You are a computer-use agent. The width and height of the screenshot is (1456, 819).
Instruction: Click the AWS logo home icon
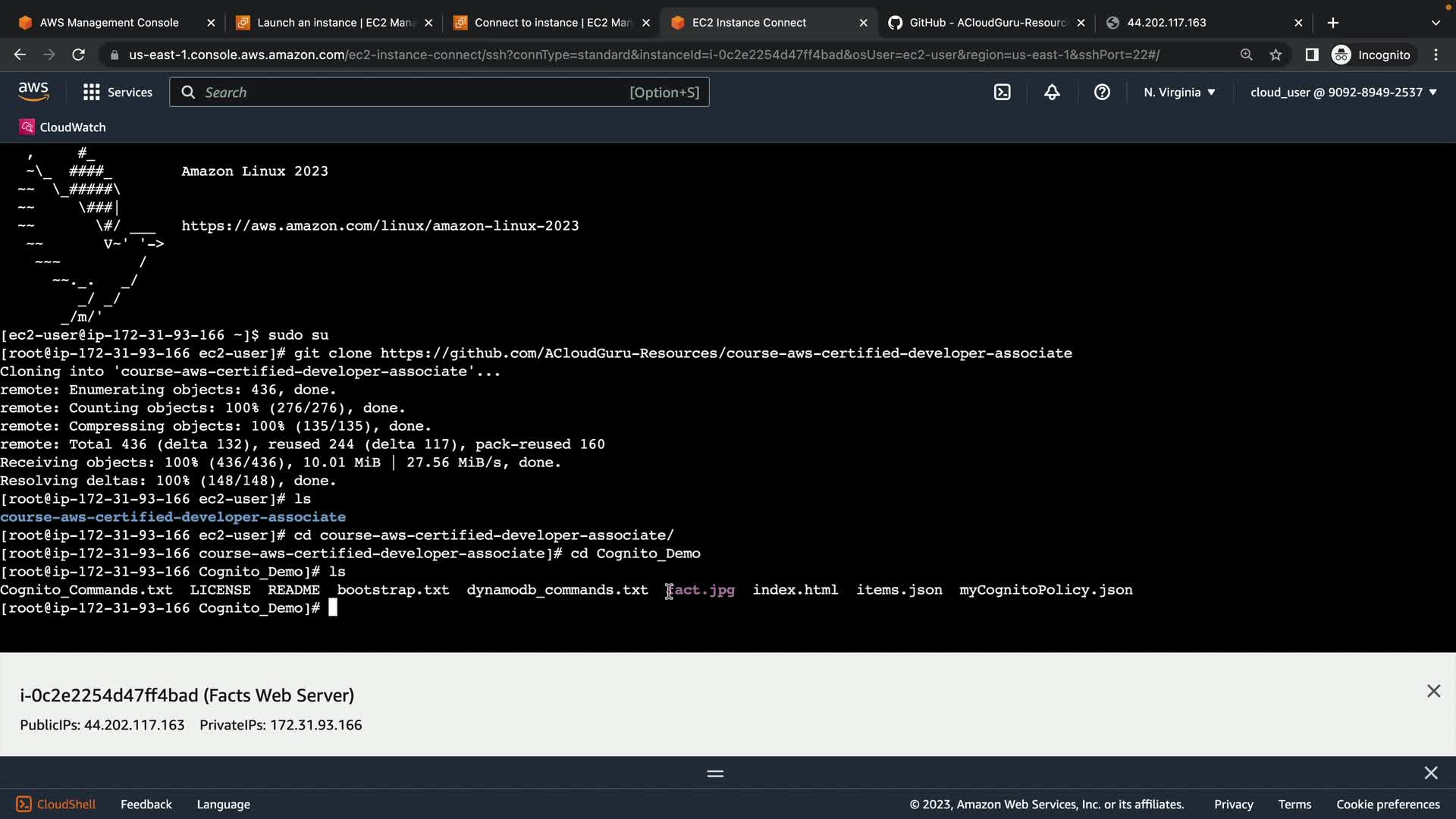coord(33,92)
